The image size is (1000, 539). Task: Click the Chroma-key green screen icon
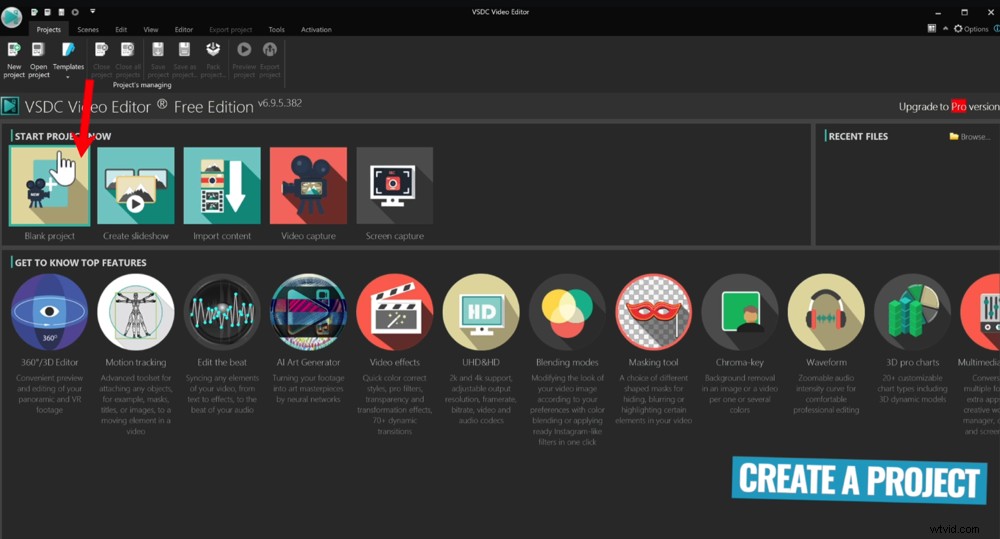[740, 312]
